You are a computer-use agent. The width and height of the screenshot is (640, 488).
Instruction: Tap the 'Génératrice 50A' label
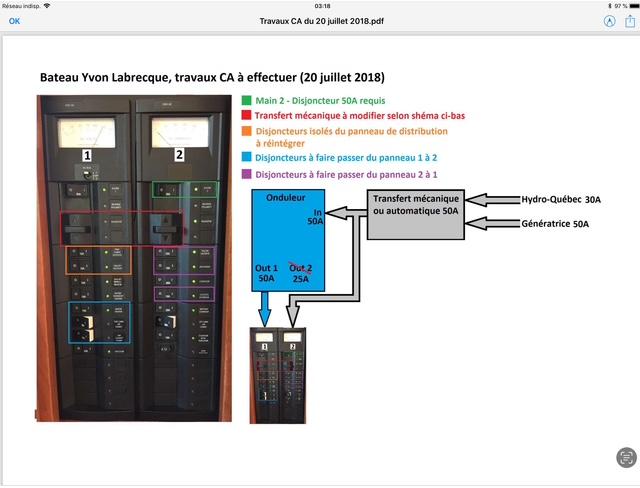[555, 224]
